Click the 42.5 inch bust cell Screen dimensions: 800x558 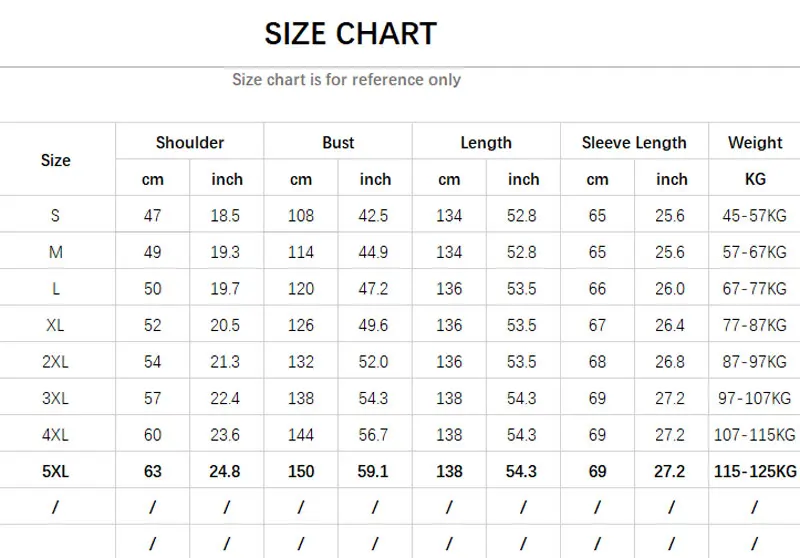click(x=375, y=216)
